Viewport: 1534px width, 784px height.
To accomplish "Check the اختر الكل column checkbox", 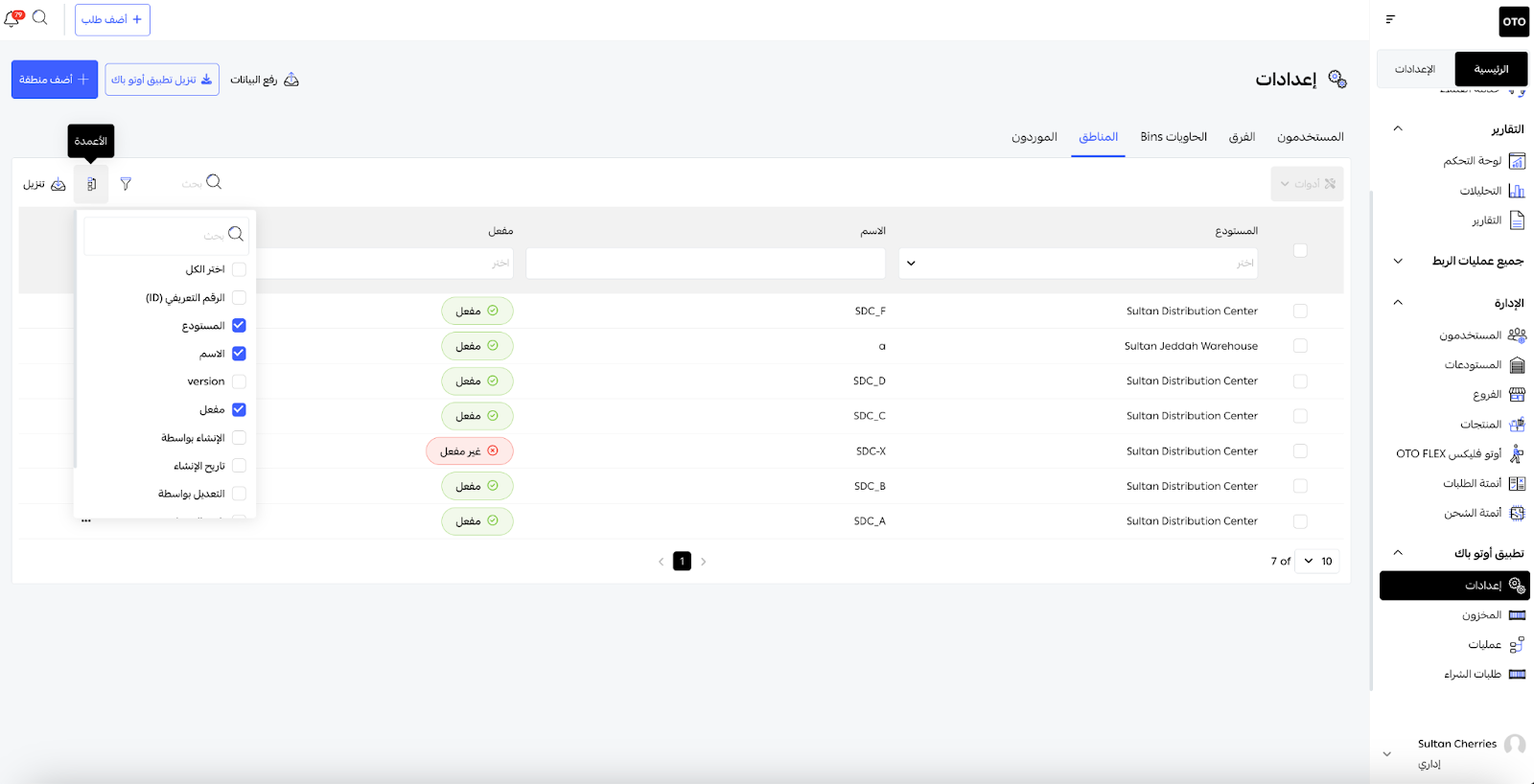I will (x=239, y=269).
